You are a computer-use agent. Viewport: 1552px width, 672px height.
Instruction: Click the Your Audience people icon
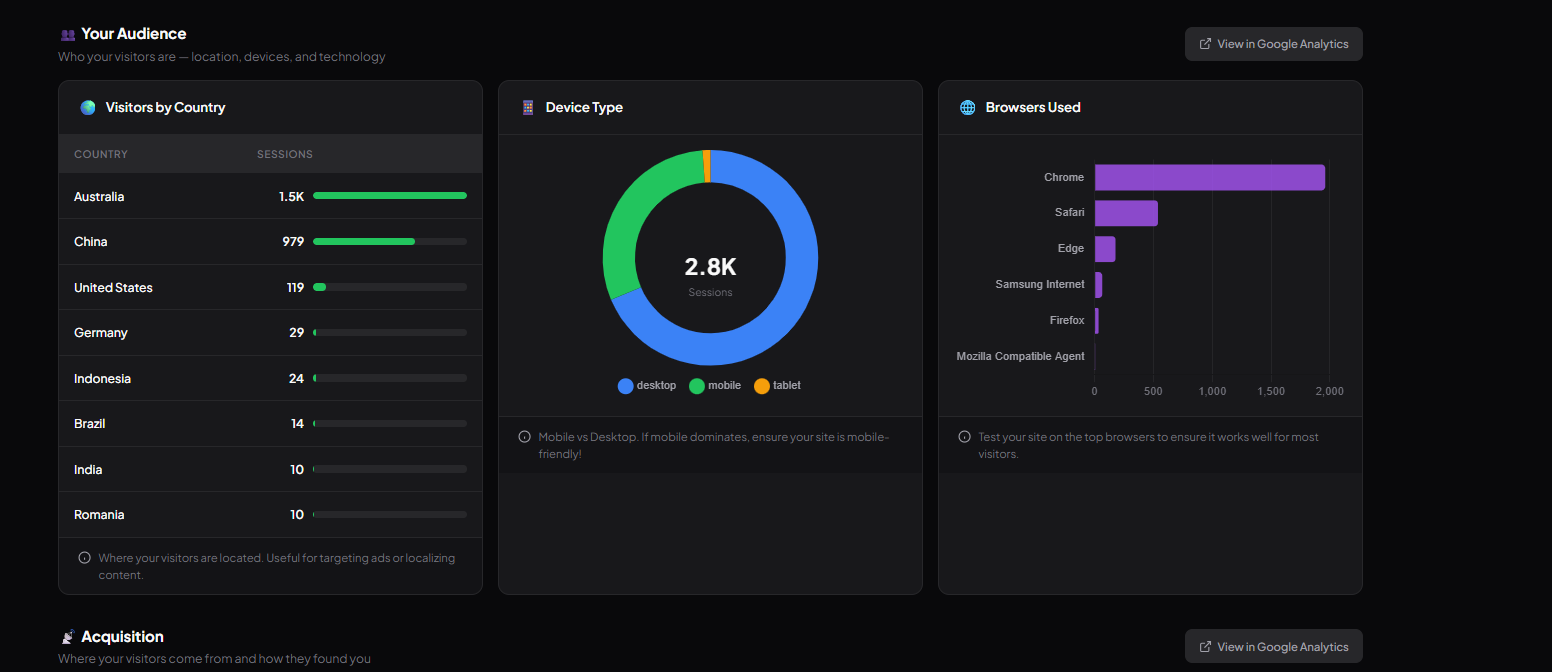coord(68,35)
